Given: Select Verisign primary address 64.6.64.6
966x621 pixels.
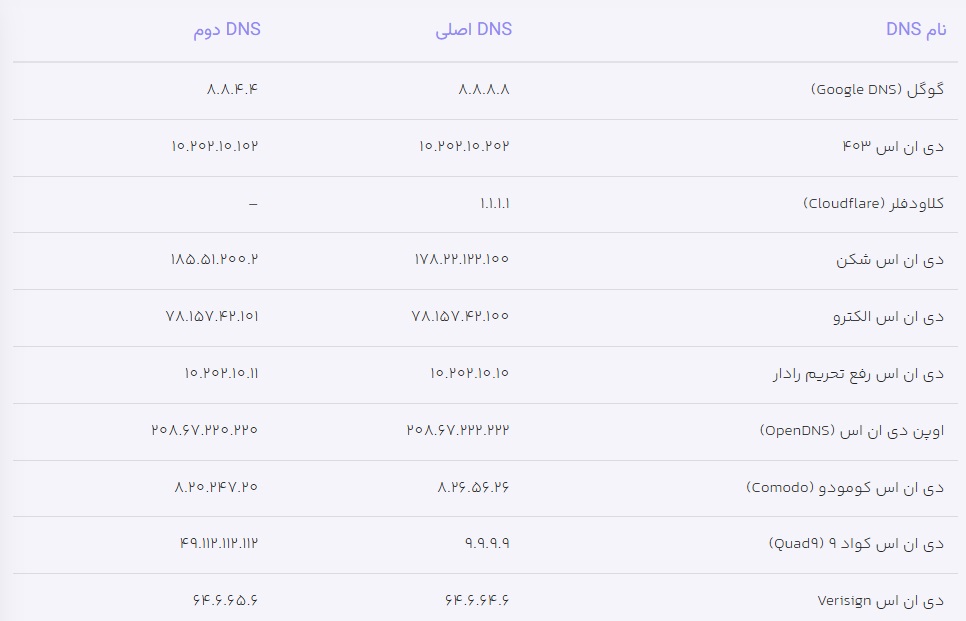Looking at the screenshot, I should [x=477, y=601].
